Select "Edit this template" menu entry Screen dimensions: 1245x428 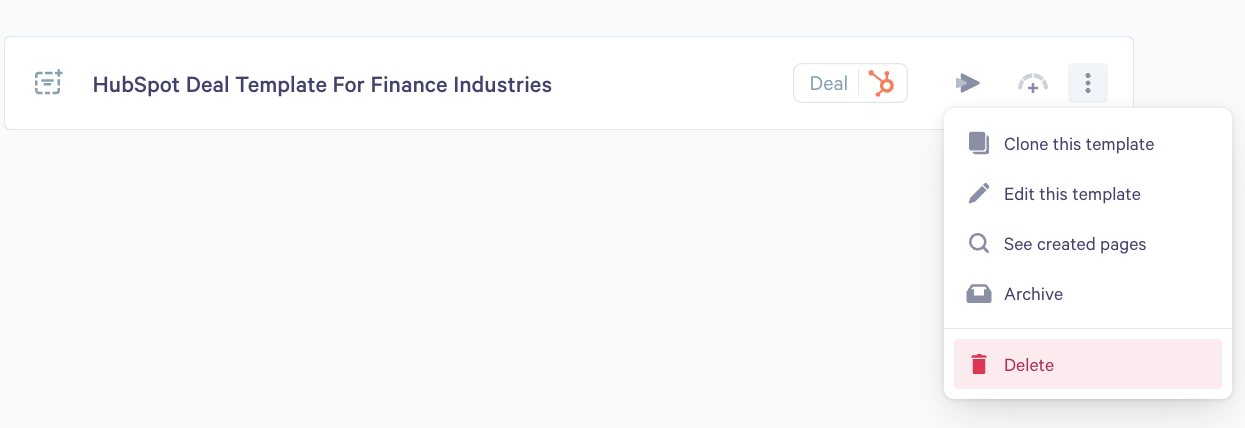tap(1072, 194)
